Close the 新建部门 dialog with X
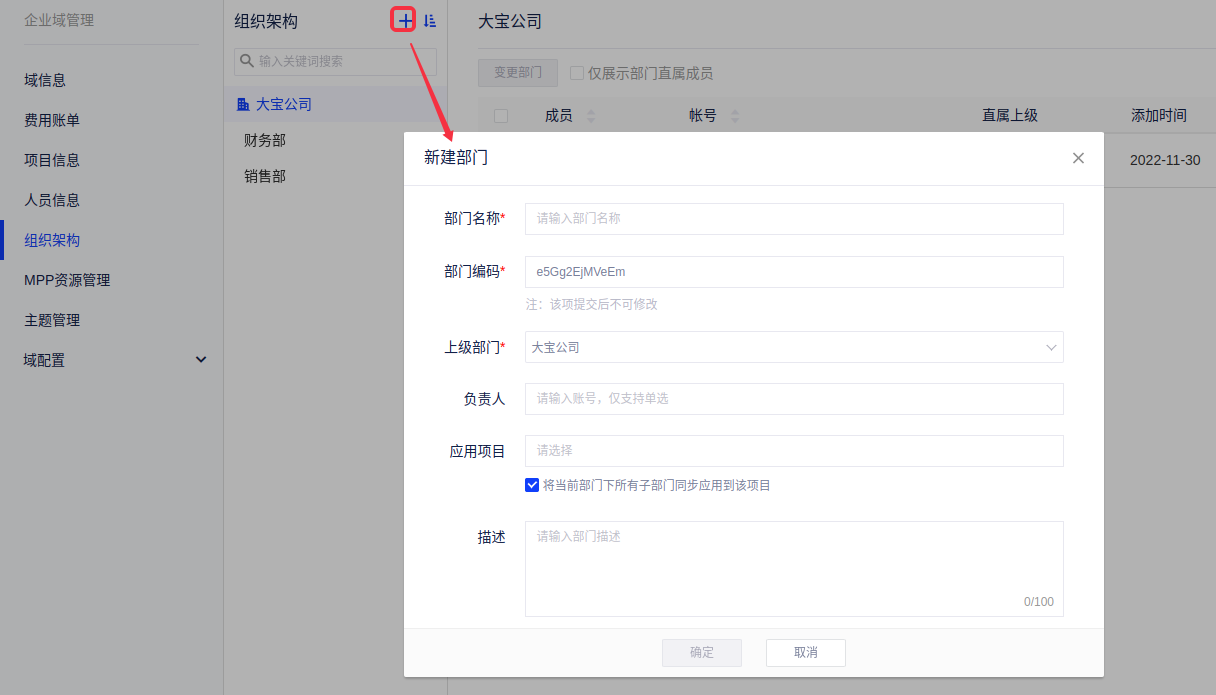The height and width of the screenshot is (695, 1216). tap(1078, 158)
